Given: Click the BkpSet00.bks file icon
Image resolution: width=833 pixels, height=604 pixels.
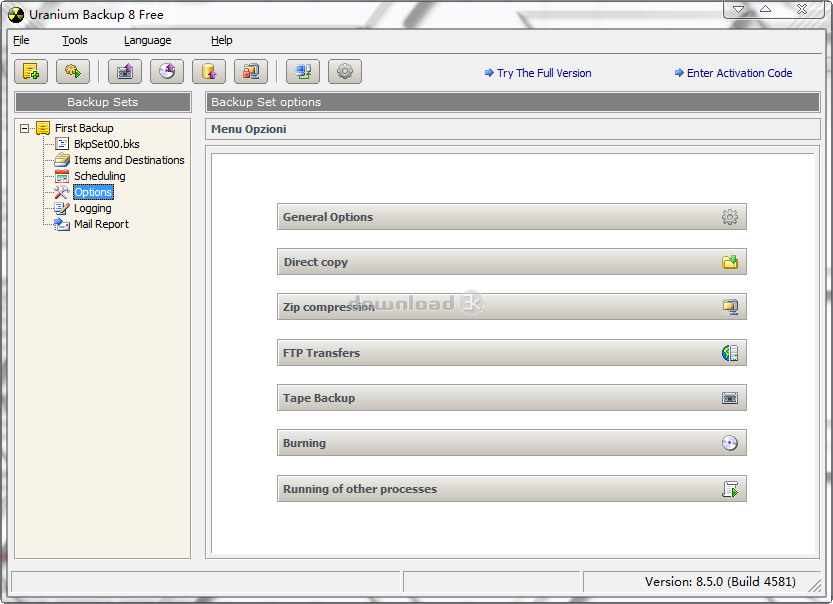Looking at the screenshot, I should [x=62, y=144].
